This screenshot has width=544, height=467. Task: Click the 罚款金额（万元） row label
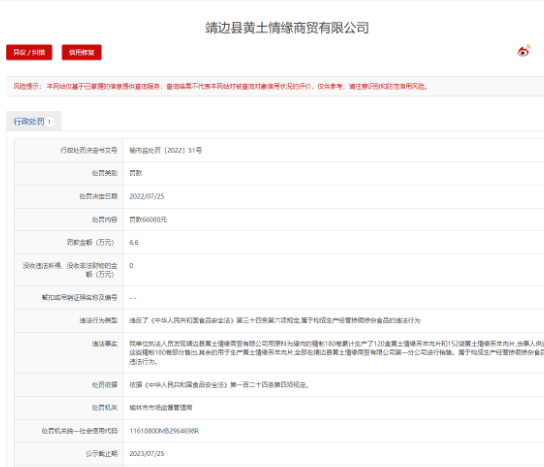point(90,243)
